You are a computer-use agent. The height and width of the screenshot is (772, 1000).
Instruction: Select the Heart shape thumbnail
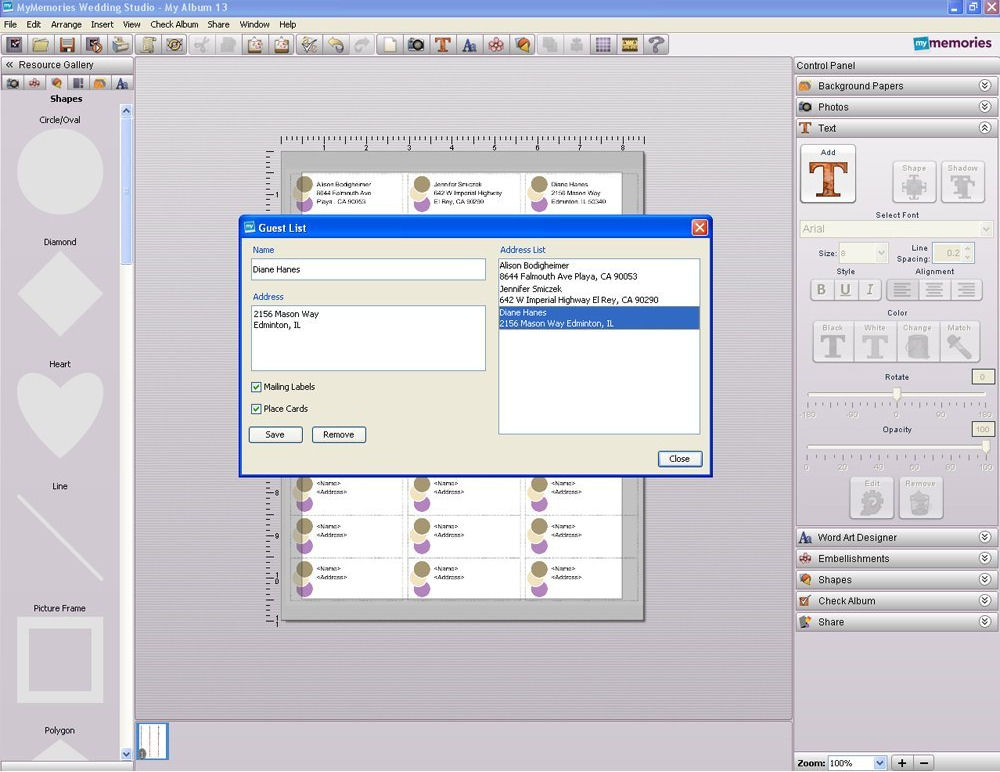(60, 415)
